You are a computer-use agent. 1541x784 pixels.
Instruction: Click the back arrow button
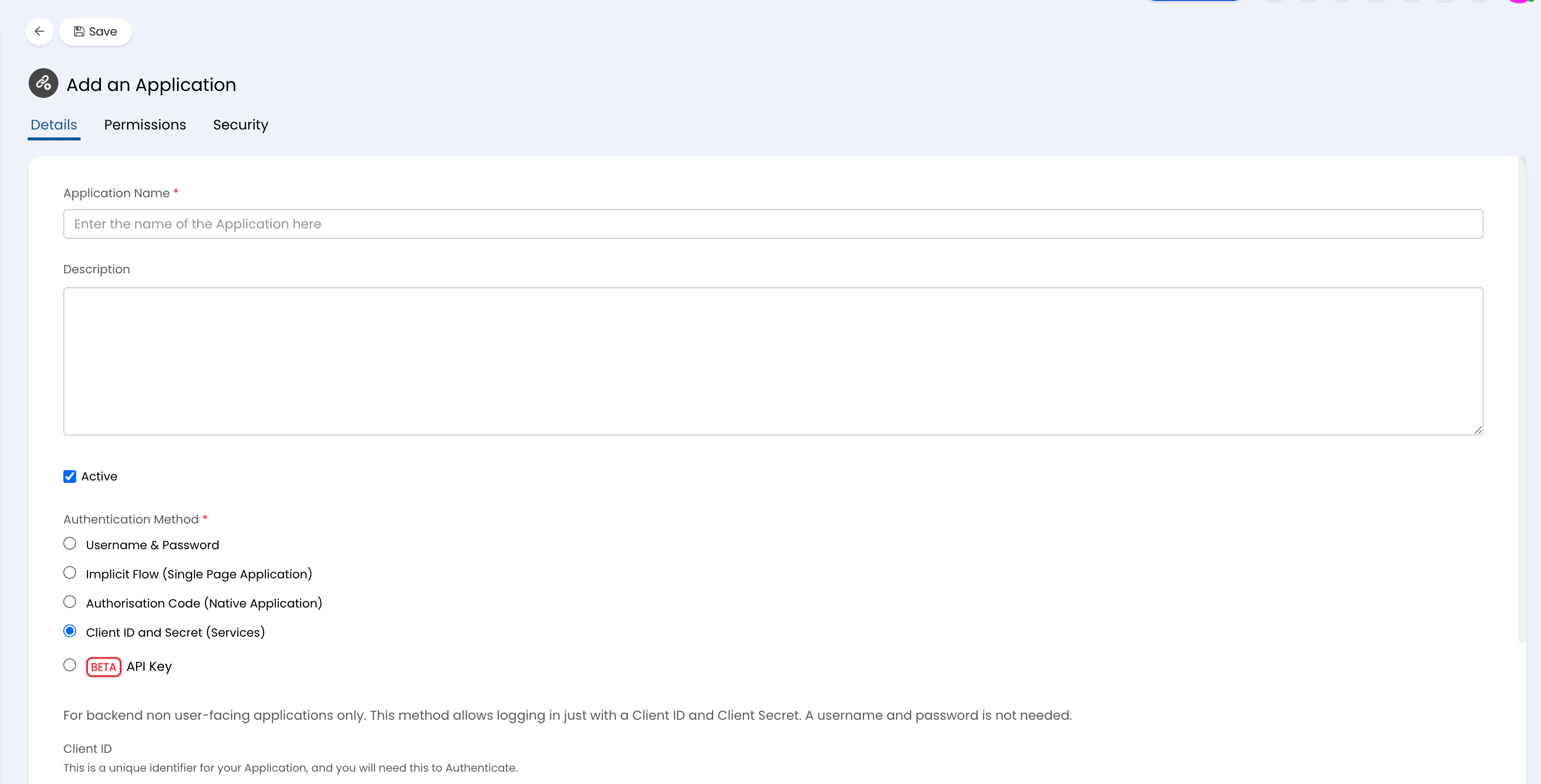40,31
